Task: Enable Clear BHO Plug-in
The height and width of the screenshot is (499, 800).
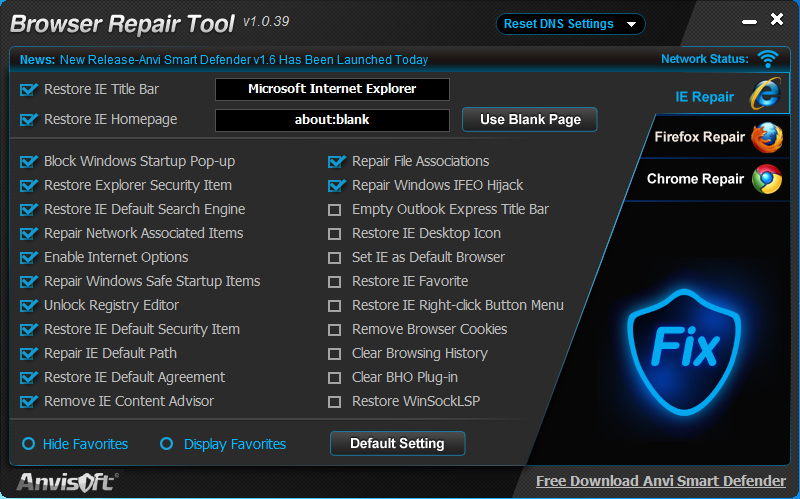Action: [334, 378]
